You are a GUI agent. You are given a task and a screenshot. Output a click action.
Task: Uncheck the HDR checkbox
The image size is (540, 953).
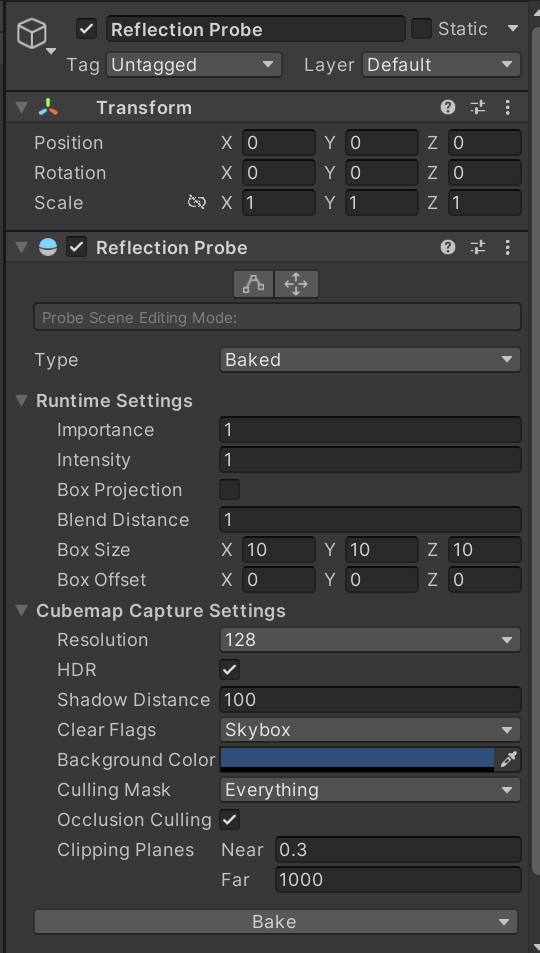[229, 670]
